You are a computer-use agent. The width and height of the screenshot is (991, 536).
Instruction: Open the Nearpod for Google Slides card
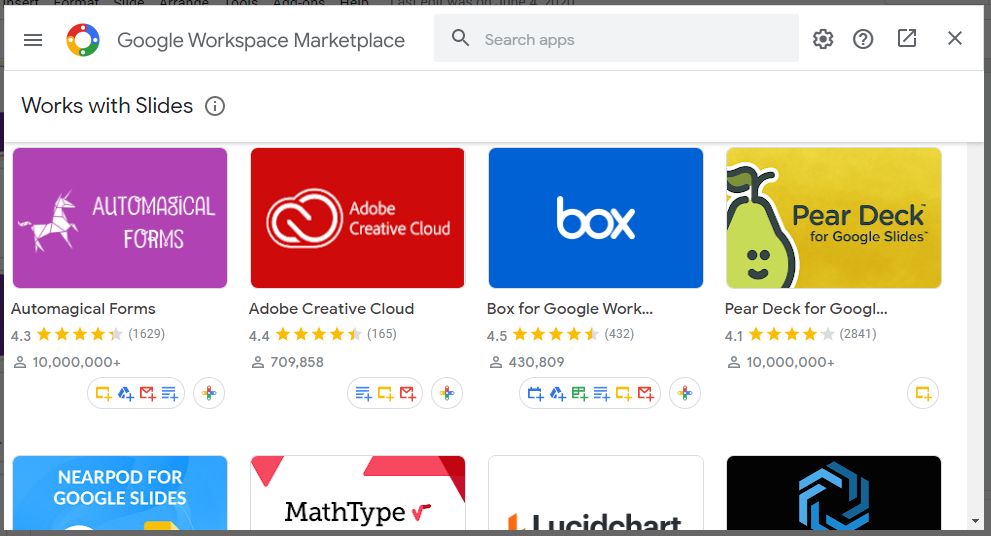[x=120, y=493]
